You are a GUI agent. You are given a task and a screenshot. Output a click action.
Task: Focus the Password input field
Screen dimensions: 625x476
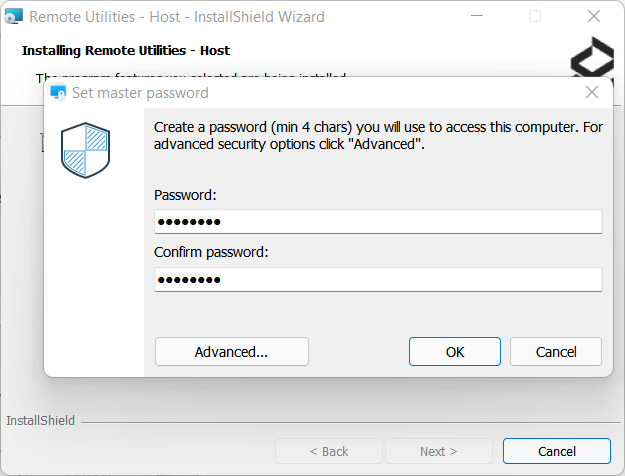pyautogui.click(x=378, y=221)
